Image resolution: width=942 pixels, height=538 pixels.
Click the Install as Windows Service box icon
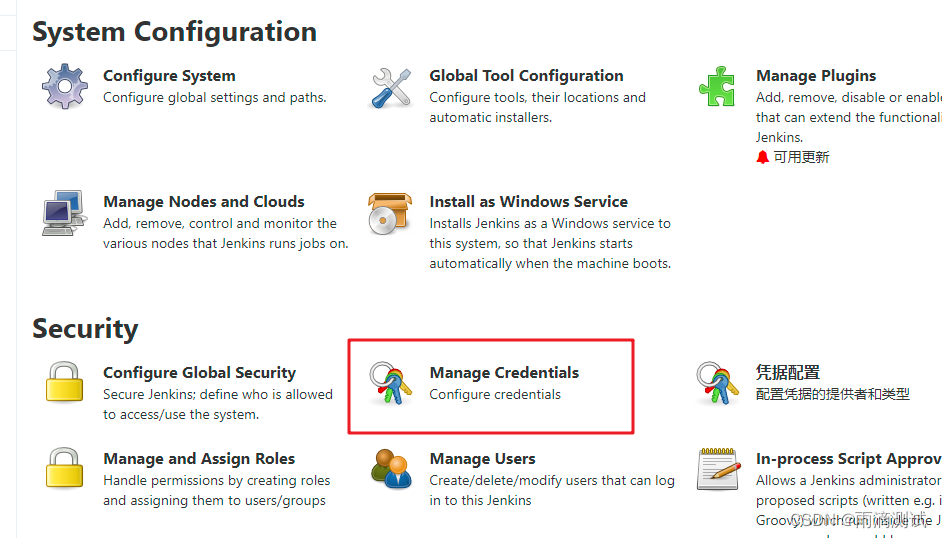click(390, 213)
